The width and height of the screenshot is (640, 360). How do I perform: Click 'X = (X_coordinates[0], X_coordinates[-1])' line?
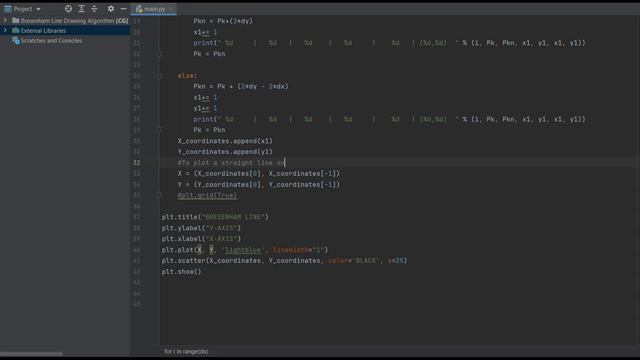click(259, 173)
